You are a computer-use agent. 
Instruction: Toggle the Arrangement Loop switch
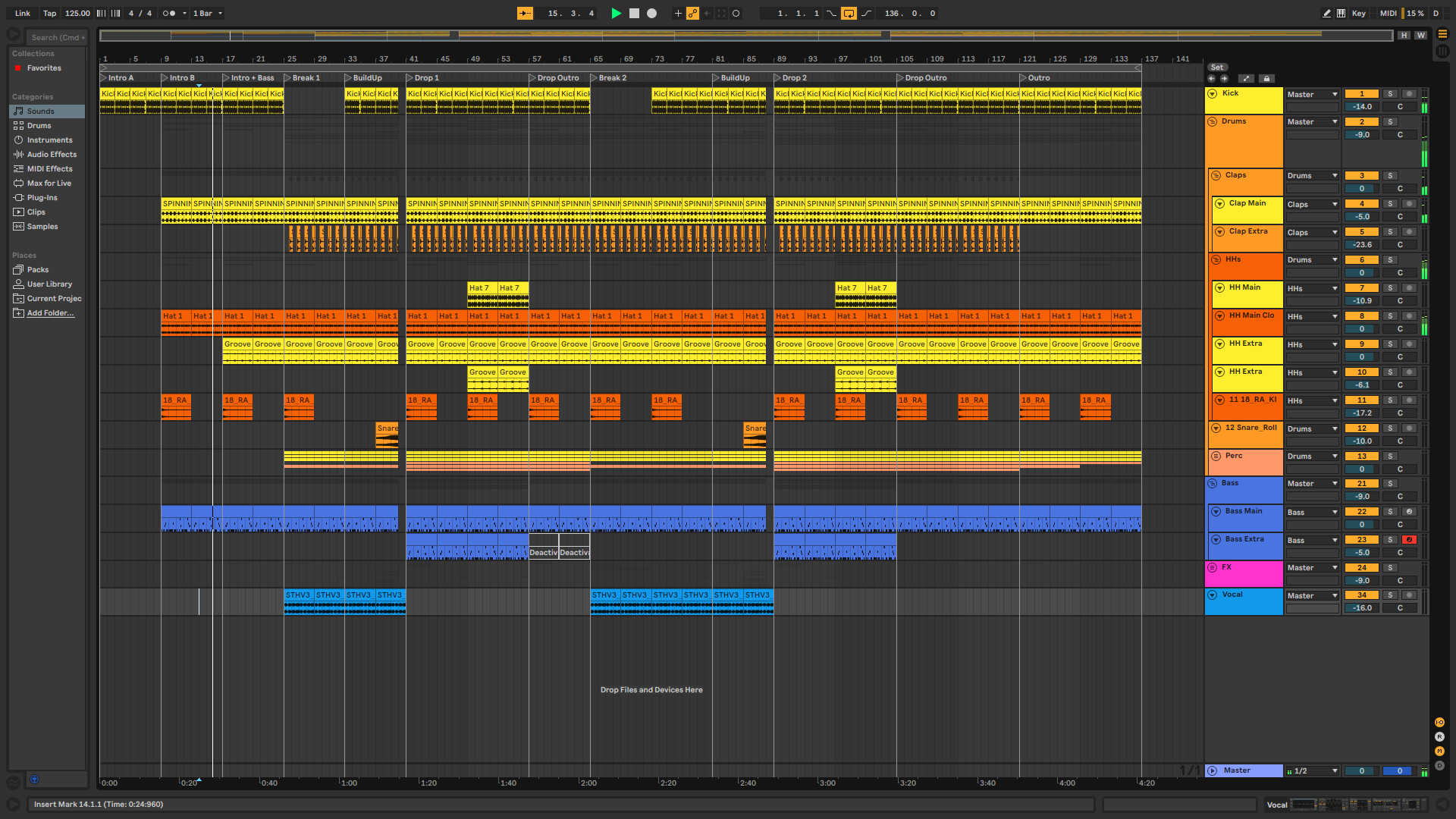[x=849, y=13]
